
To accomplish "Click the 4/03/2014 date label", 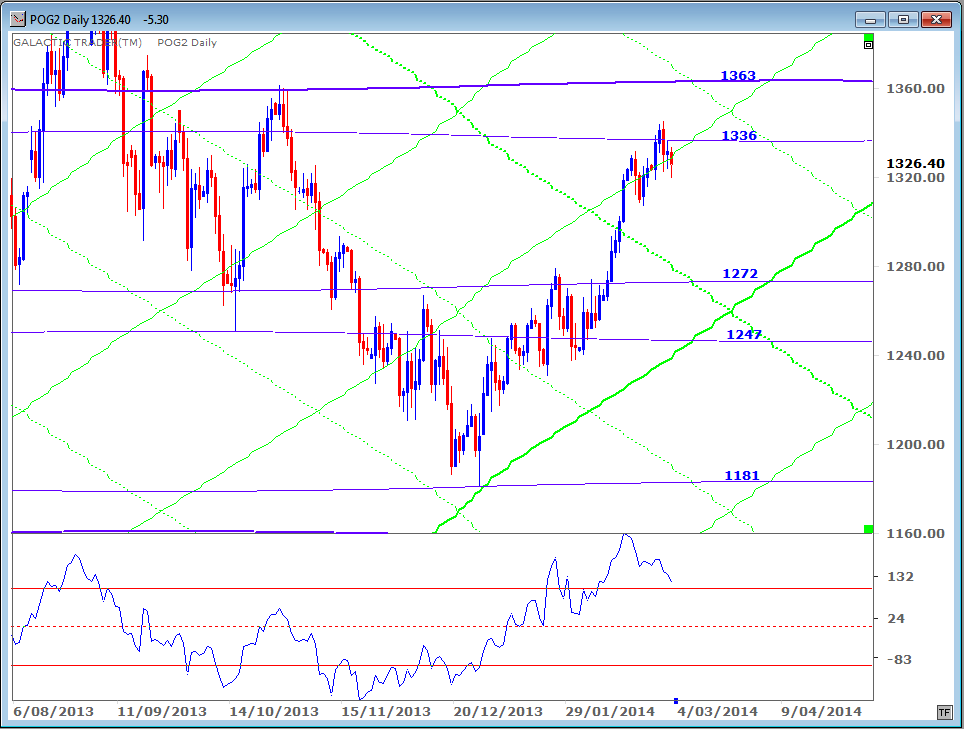I will click(x=717, y=712).
